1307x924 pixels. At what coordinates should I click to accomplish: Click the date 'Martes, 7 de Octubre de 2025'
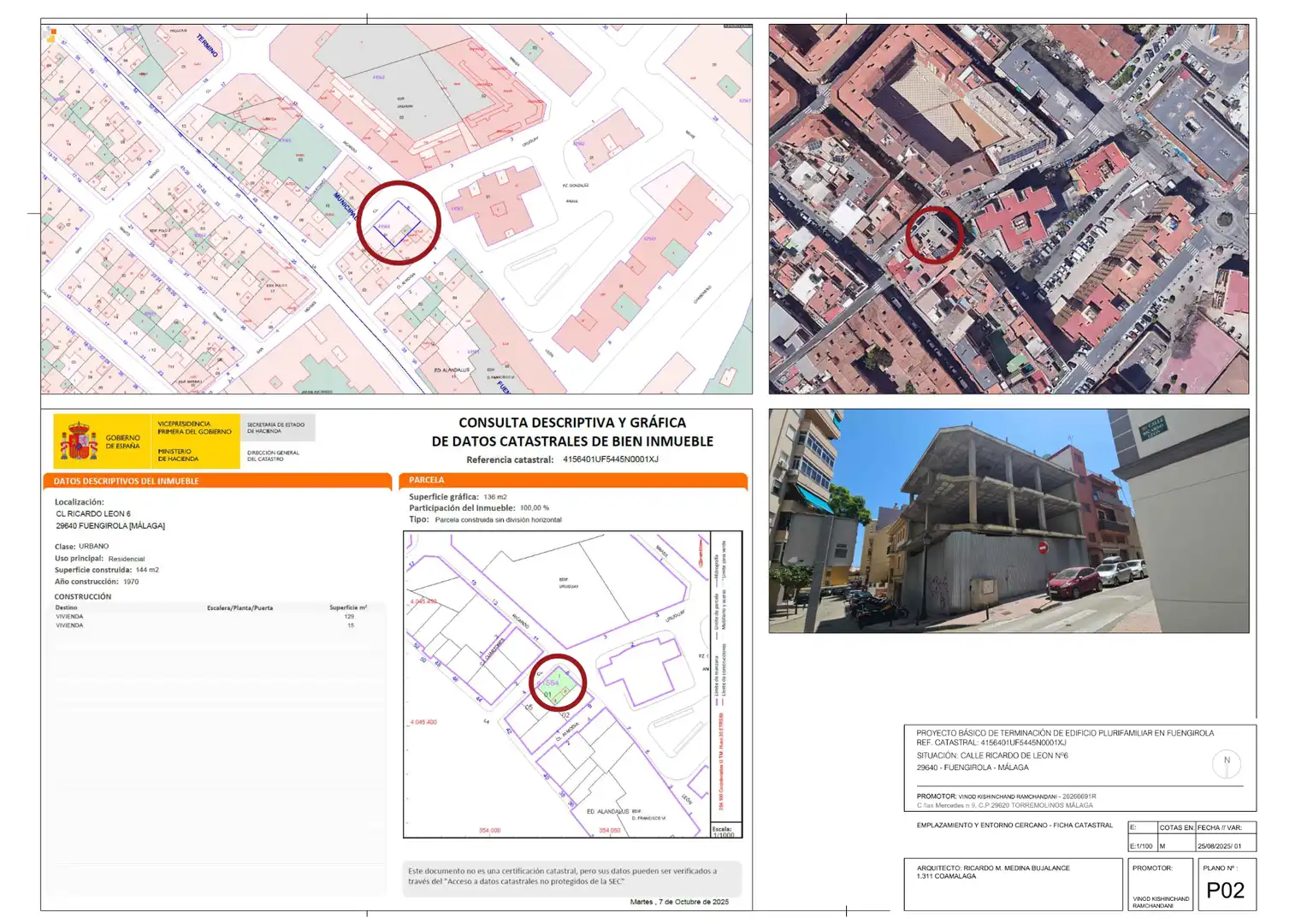679,902
